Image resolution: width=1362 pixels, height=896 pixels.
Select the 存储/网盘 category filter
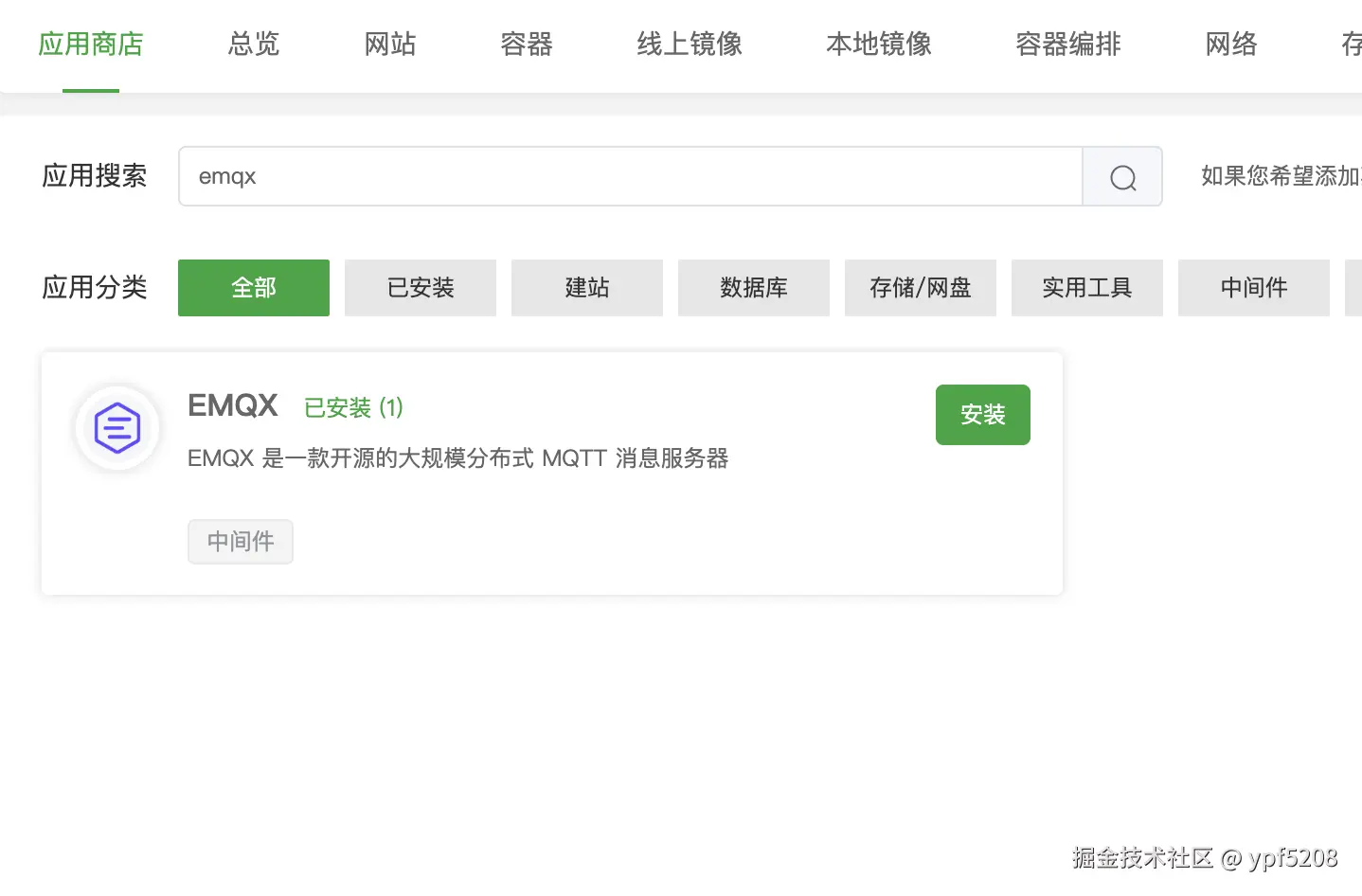pos(921,288)
